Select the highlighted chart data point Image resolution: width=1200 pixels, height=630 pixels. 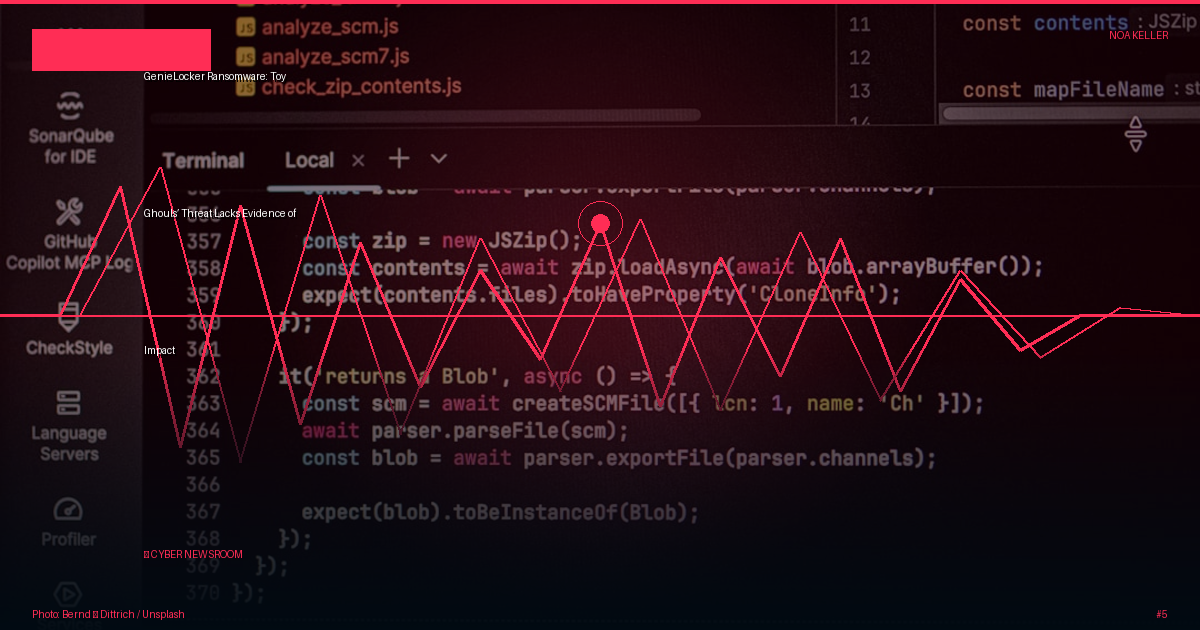pos(600,223)
